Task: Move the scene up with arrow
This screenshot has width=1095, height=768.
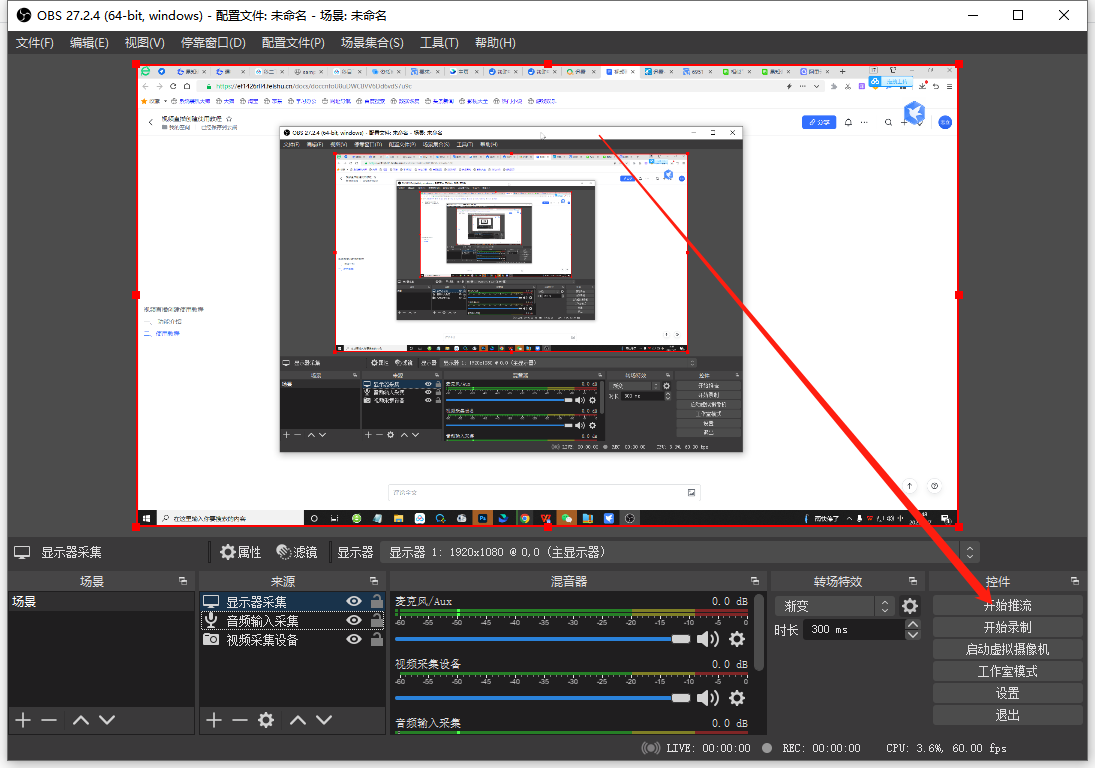Action: 81,720
